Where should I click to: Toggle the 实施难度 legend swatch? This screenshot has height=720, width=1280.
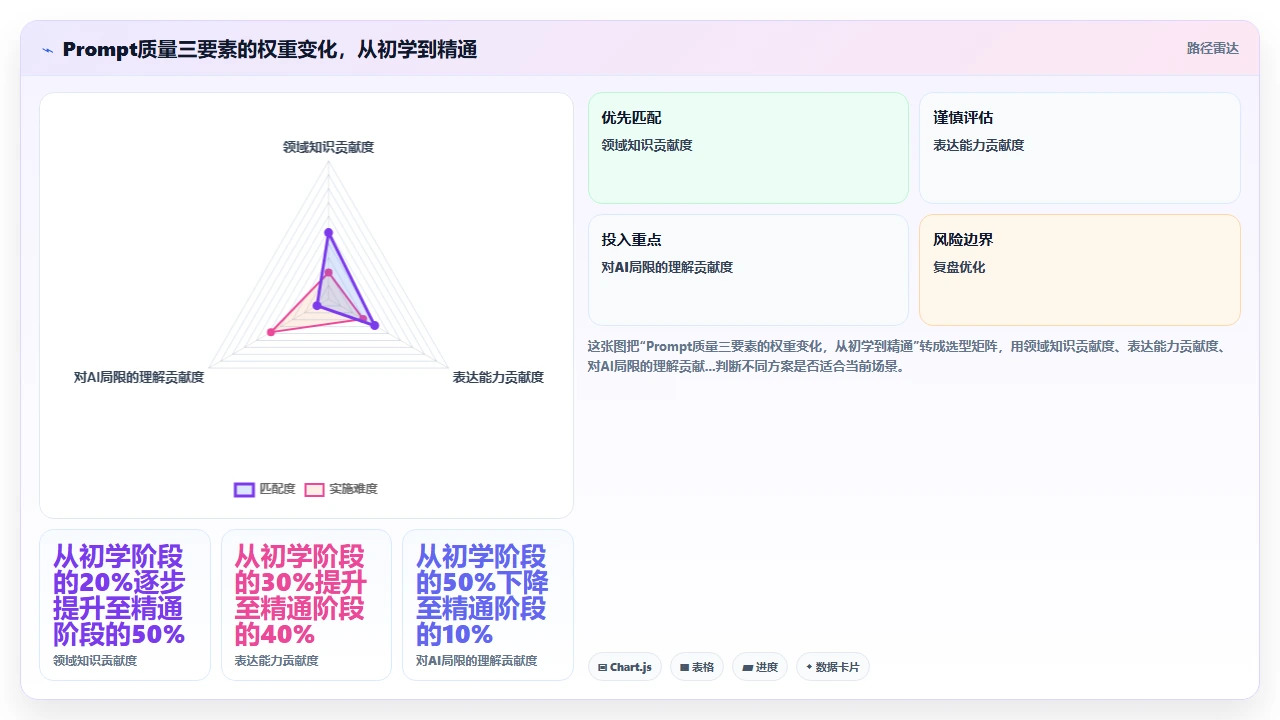point(315,489)
